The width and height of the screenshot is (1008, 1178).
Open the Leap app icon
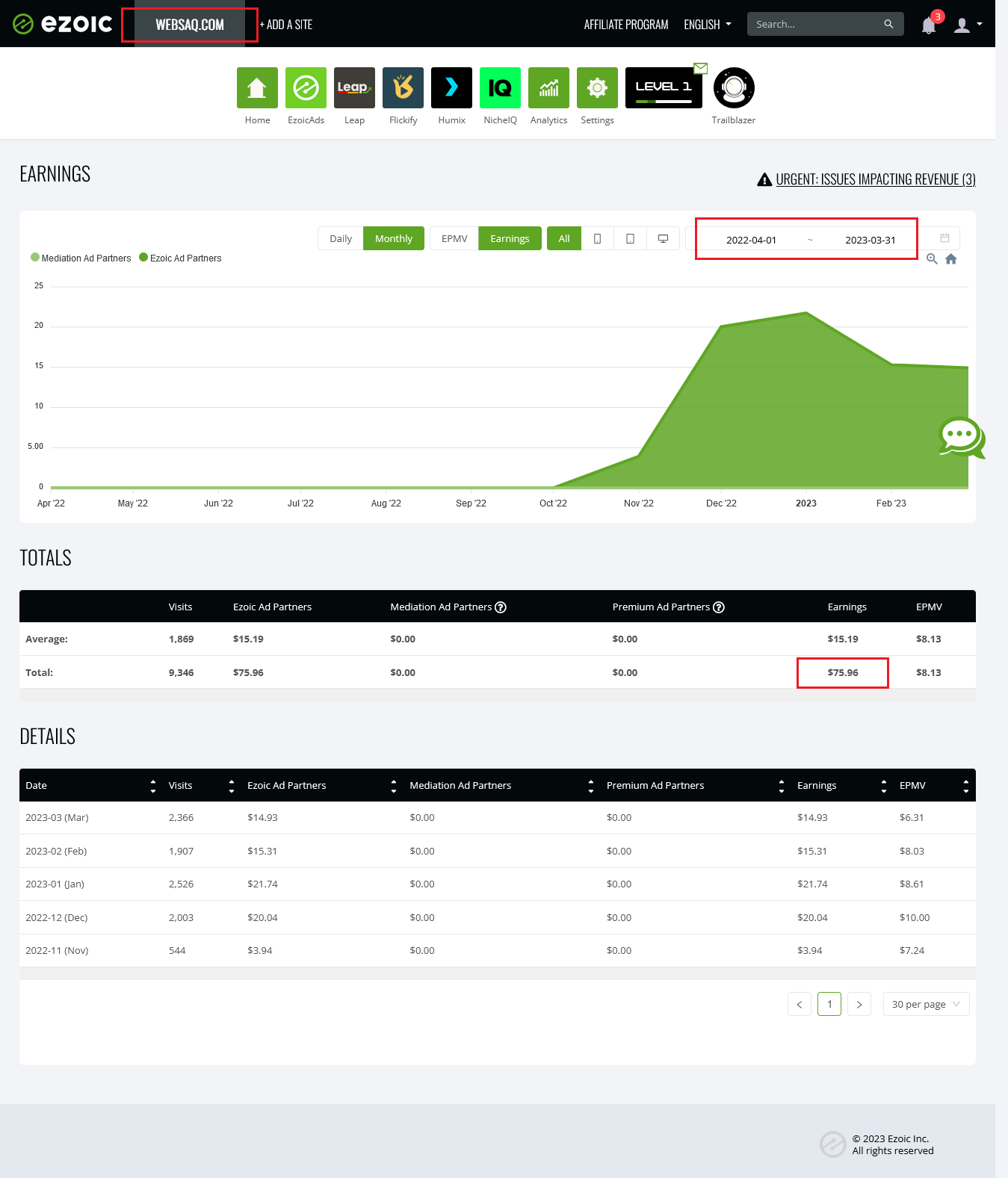(x=354, y=87)
